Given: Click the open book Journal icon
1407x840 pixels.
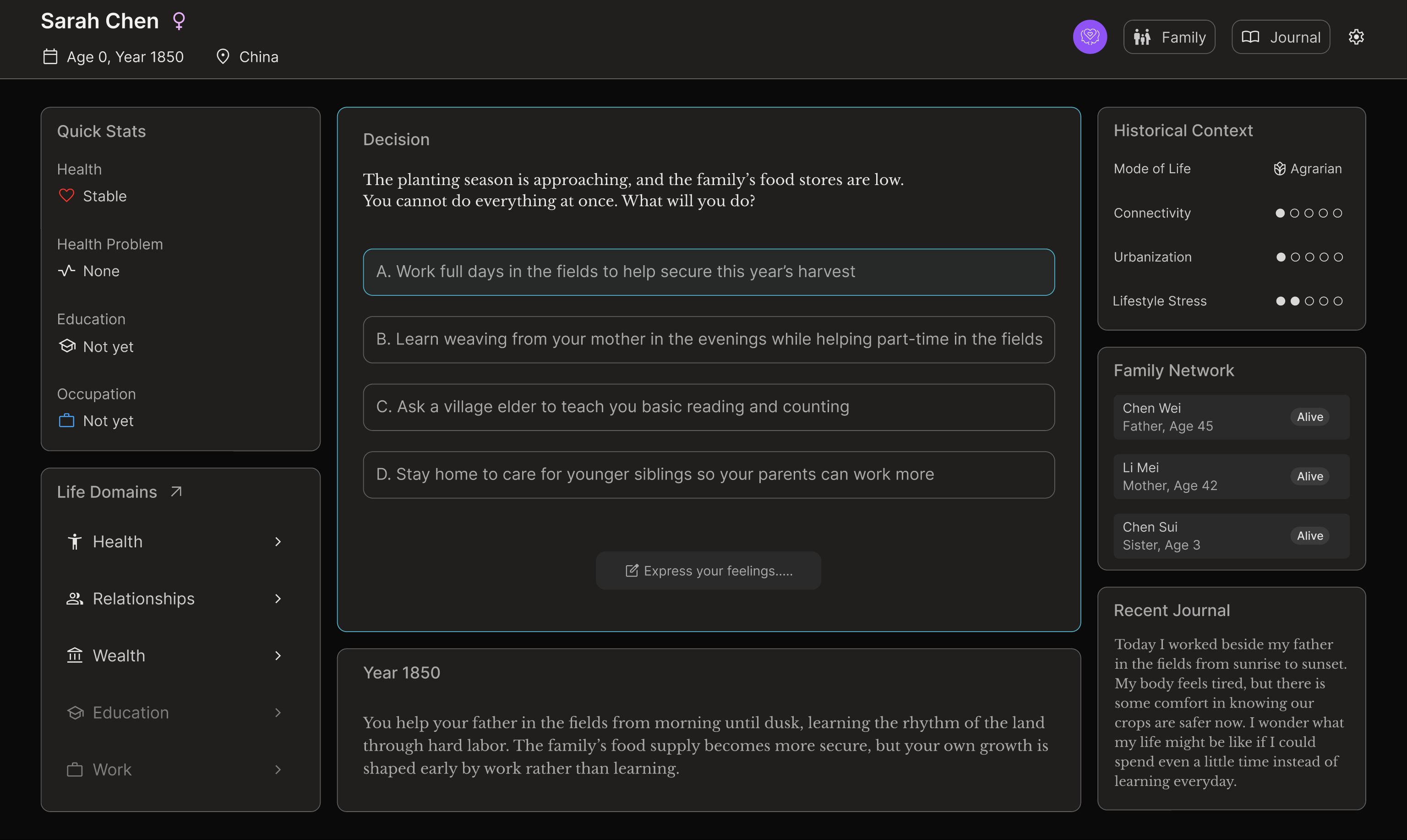Looking at the screenshot, I should [x=1250, y=37].
